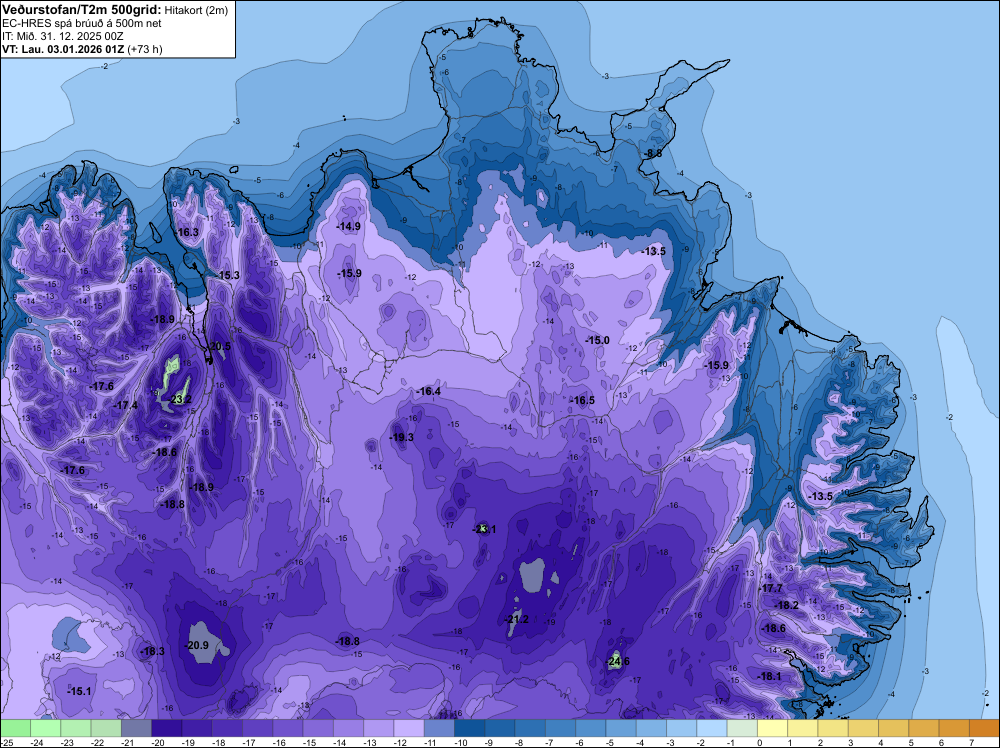Viewport: 1000px width, 748px height.
Task: Click the dark blue legend cell between -10 and -9
Action: click(469, 728)
